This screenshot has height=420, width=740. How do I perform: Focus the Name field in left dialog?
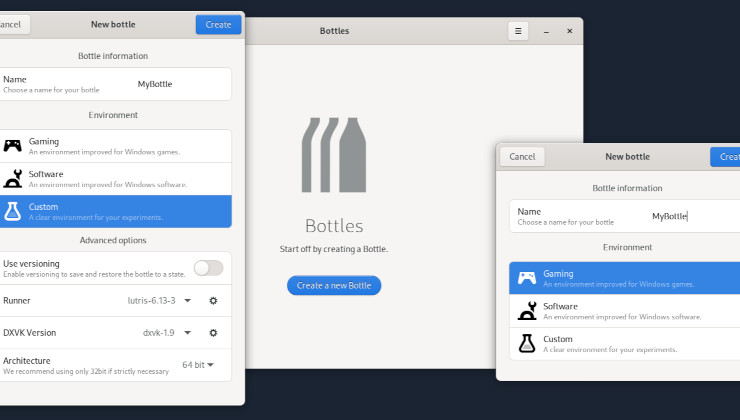[116, 84]
